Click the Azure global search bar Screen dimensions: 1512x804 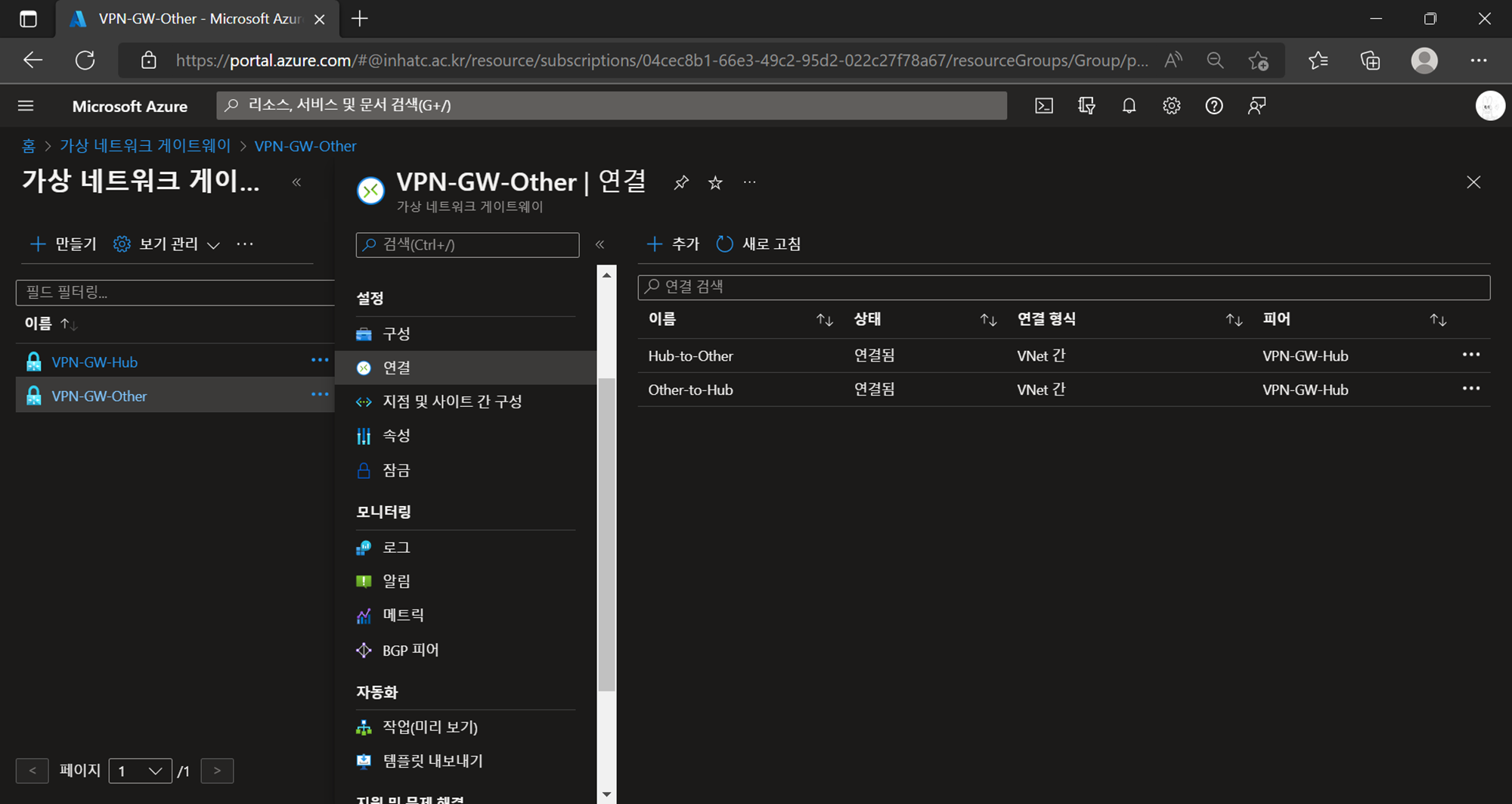tap(612, 106)
